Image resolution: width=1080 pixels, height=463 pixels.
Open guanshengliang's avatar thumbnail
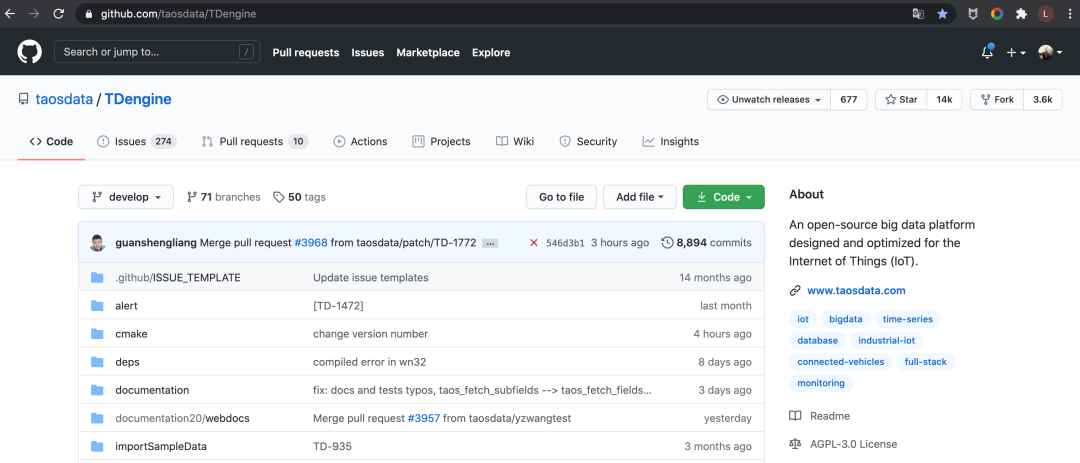coord(98,243)
